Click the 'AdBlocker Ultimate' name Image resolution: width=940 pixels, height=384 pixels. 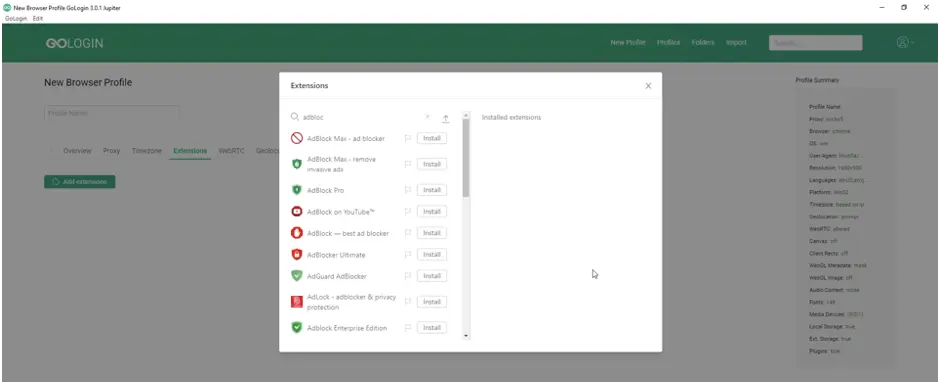click(x=336, y=255)
